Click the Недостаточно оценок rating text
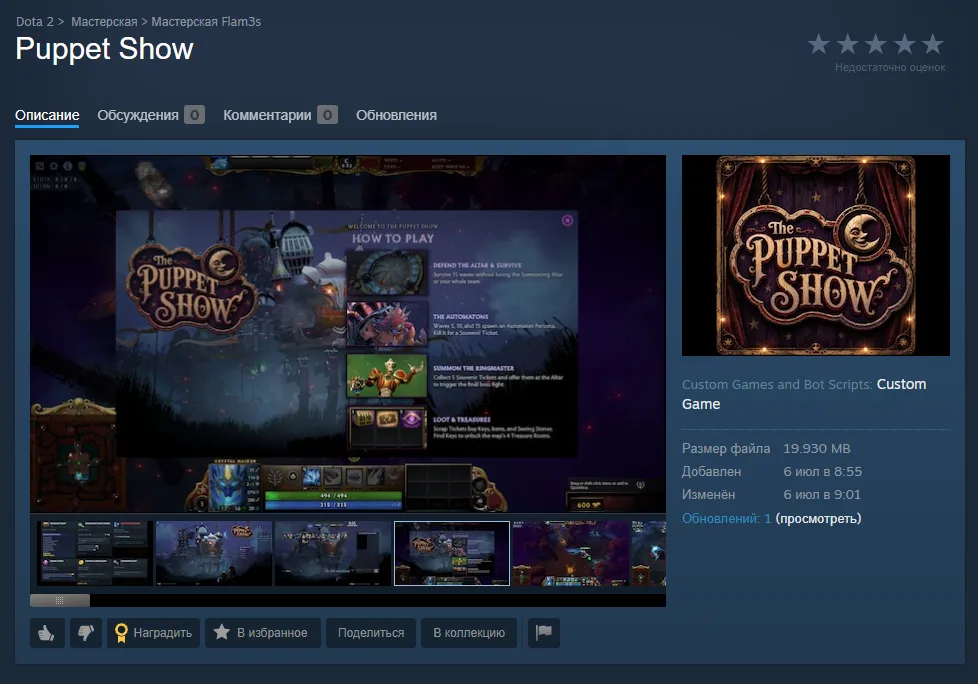Viewport: 978px width, 684px height. 890,67
